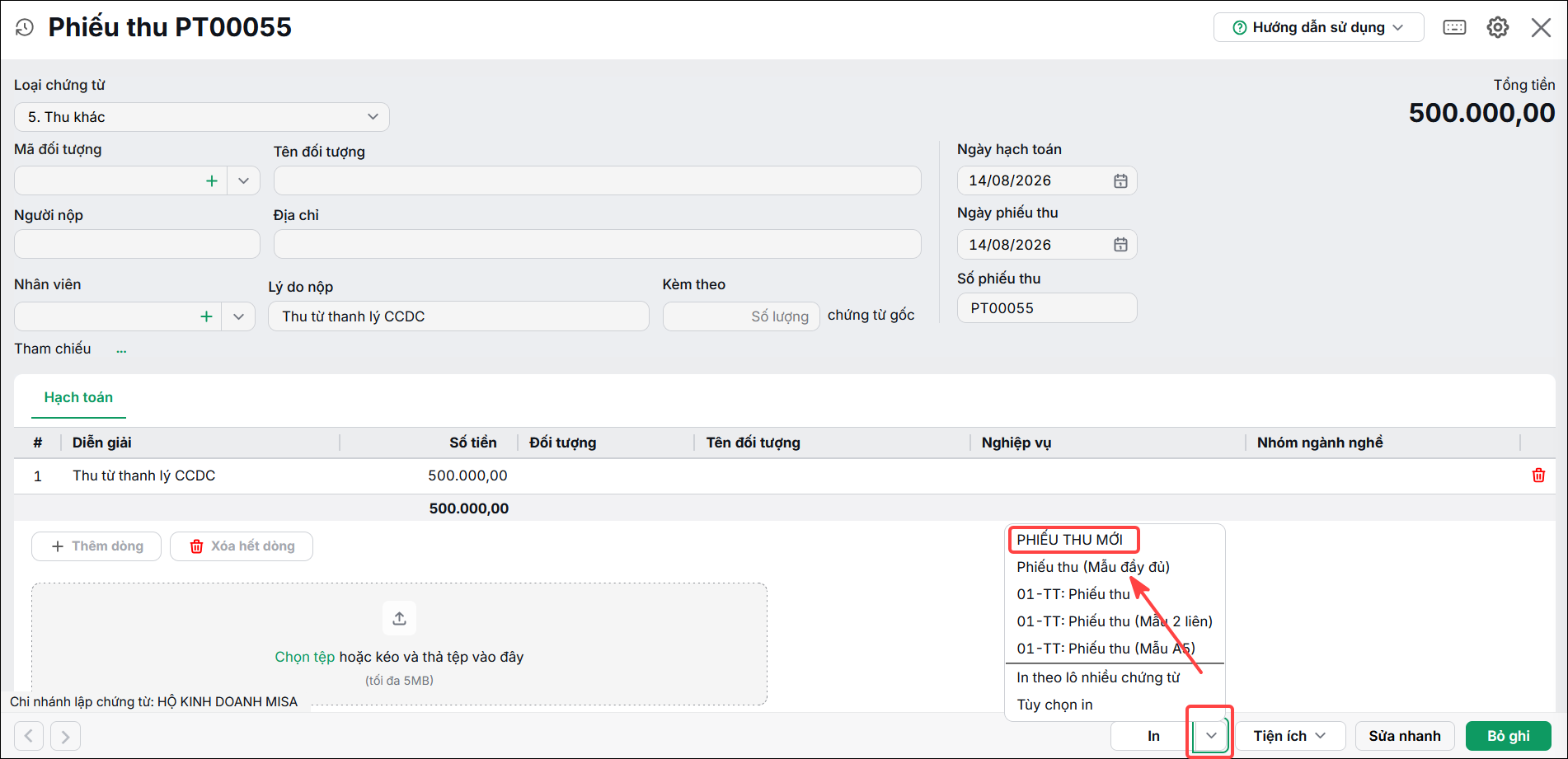Click the Chọn tệp link
This screenshot has height=759, width=1568.
[x=305, y=657]
